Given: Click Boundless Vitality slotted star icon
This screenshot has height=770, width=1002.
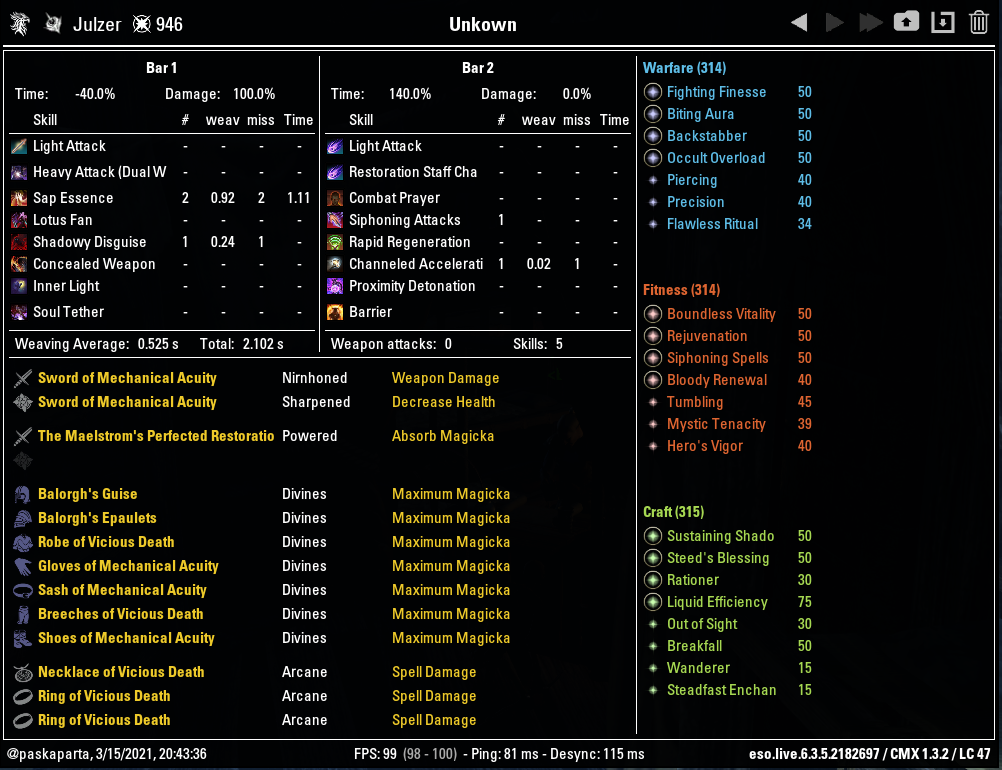Looking at the screenshot, I should (x=652, y=314).
